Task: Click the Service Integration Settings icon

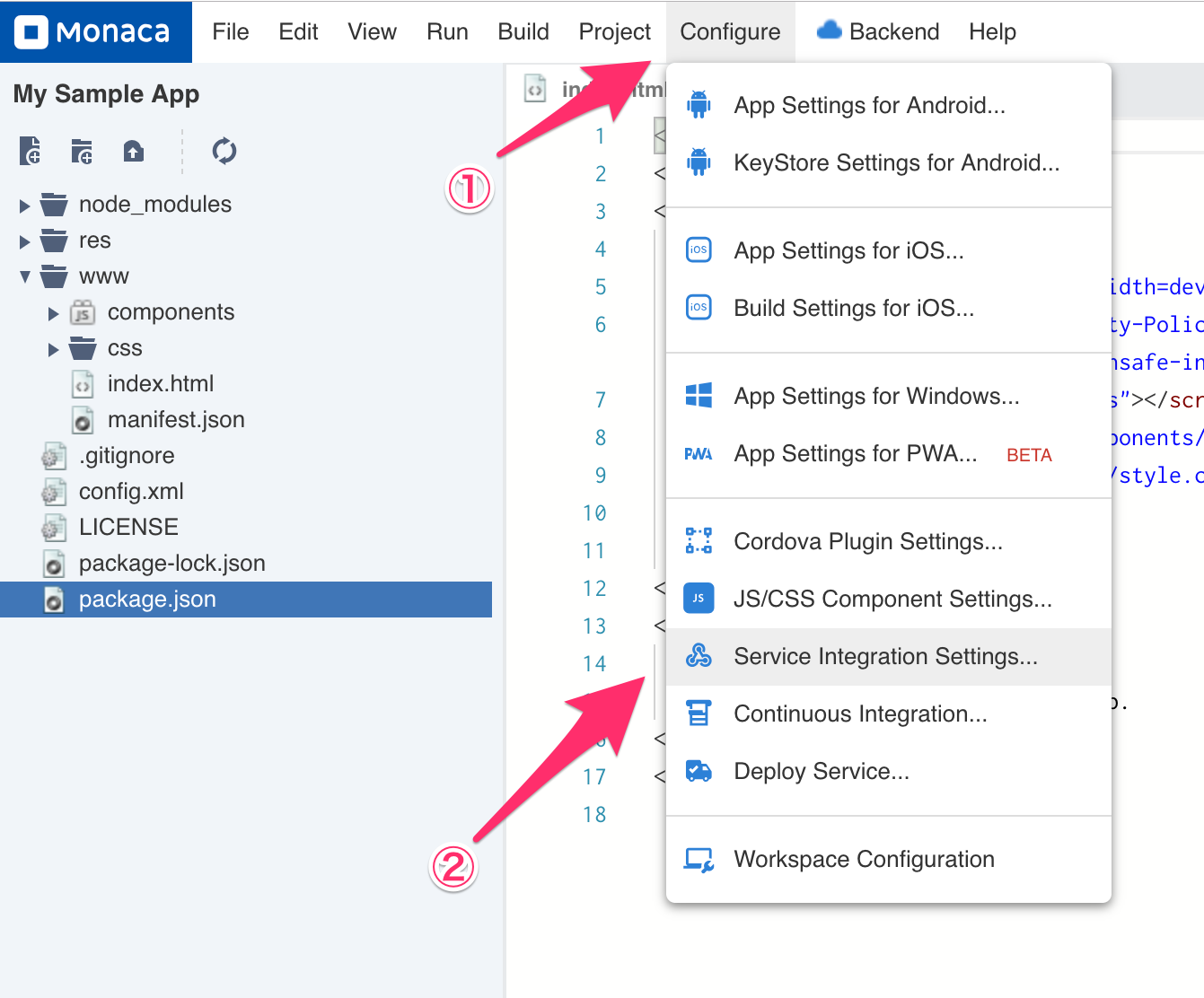Action: [699, 656]
